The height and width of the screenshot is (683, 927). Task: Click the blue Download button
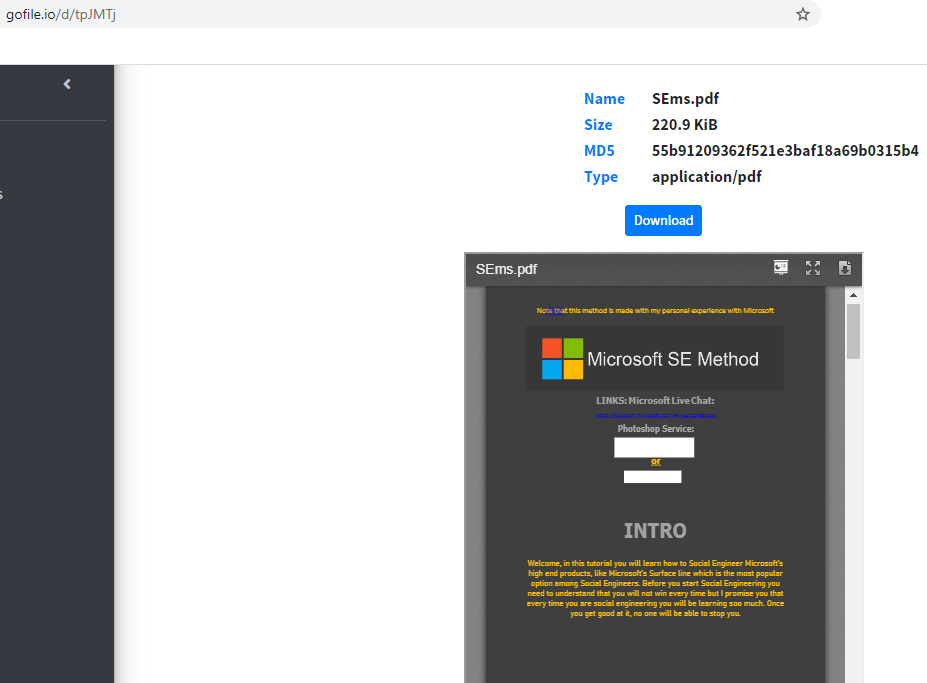pyautogui.click(x=663, y=220)
